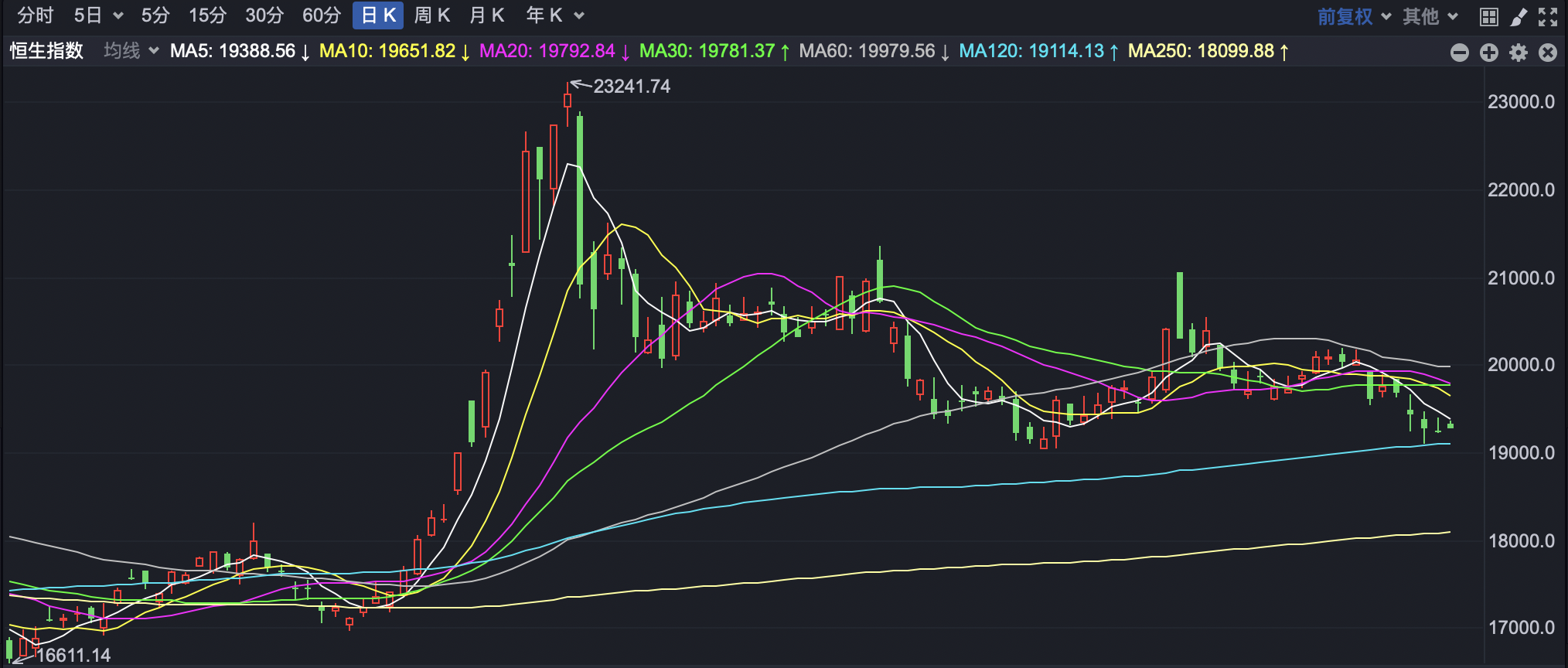Open the 前复权 adjustment dropdown
This screenshot has height=668, width=1568.
pyautogui.click(x=1354, y=16)
